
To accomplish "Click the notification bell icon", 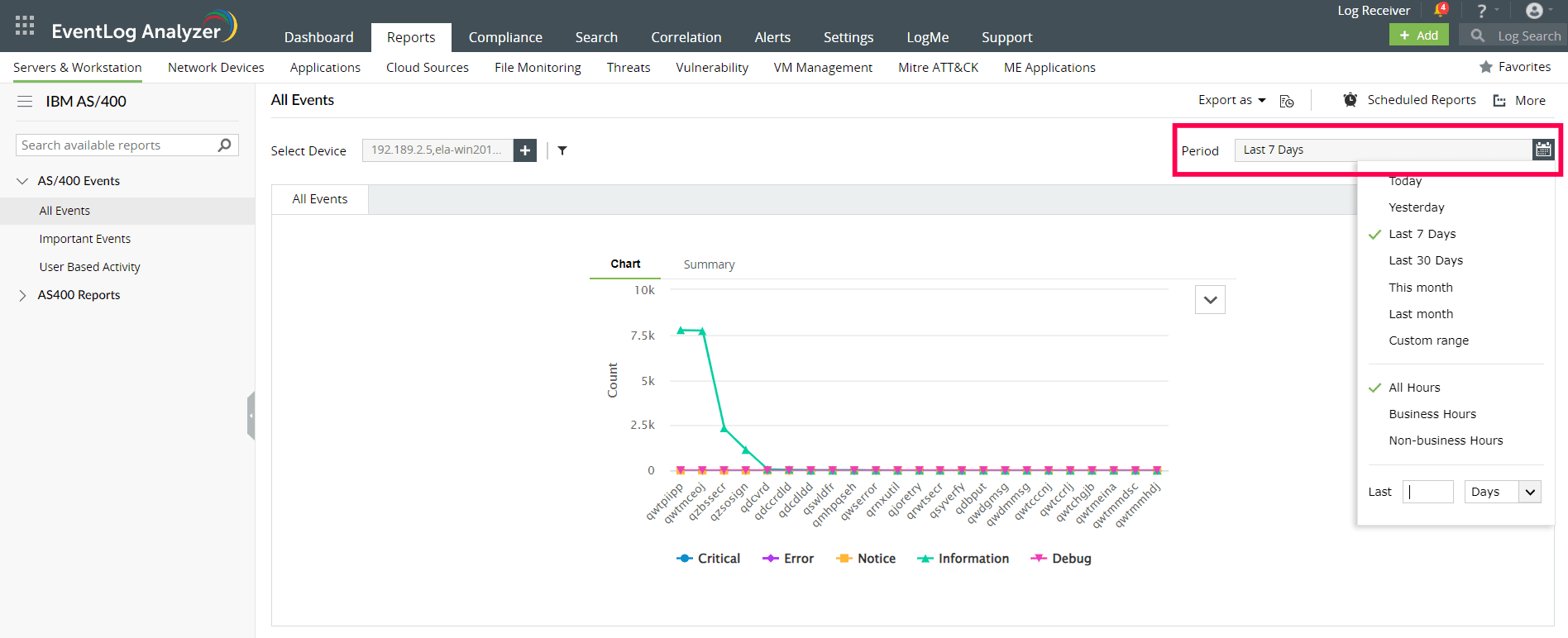I will (x=1440, y=11).
